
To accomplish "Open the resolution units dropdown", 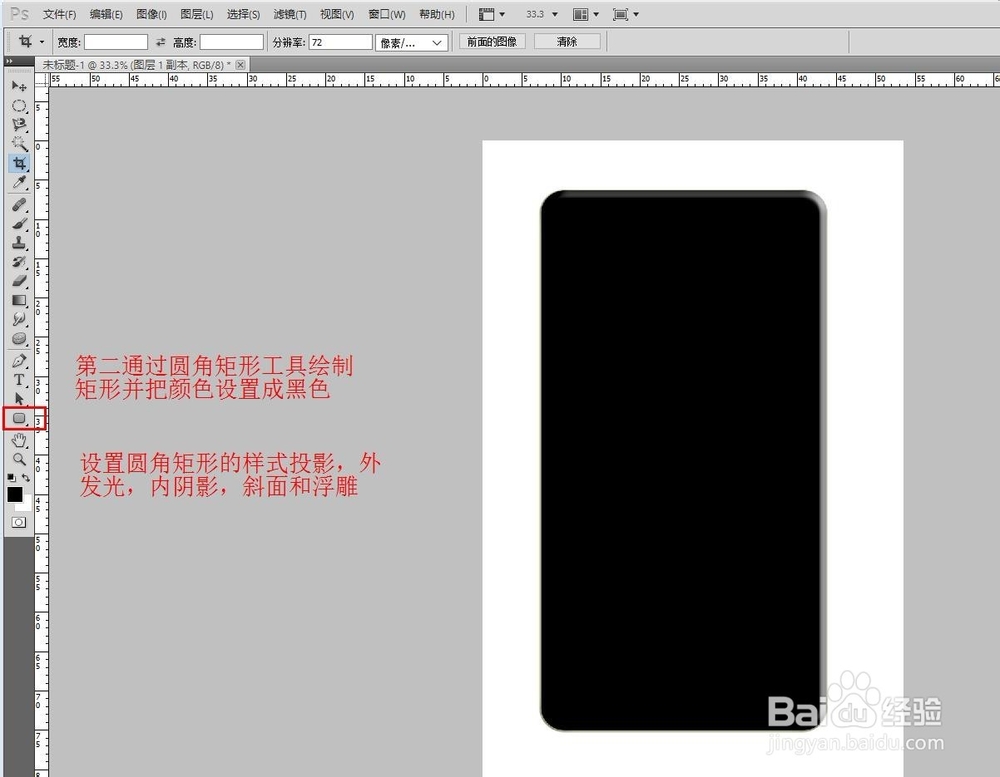I will (x=411, y=43).
